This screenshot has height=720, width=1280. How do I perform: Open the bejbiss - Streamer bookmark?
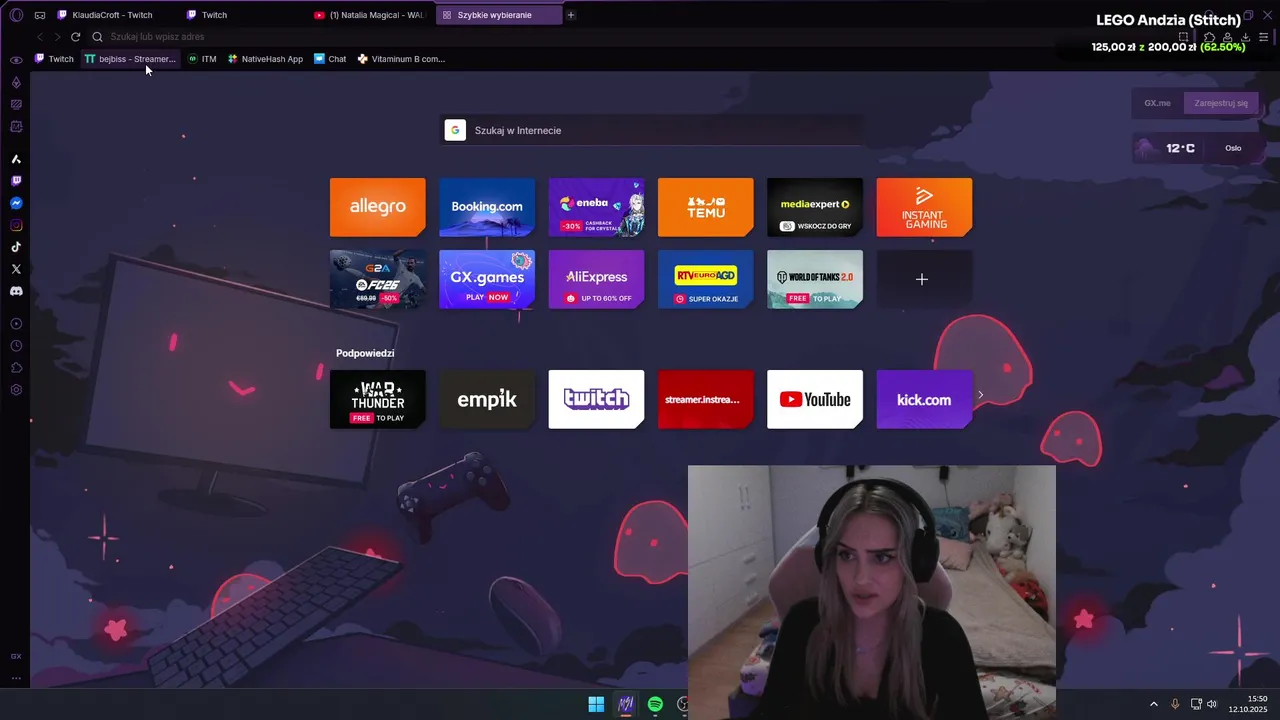(x=130, y=59)
